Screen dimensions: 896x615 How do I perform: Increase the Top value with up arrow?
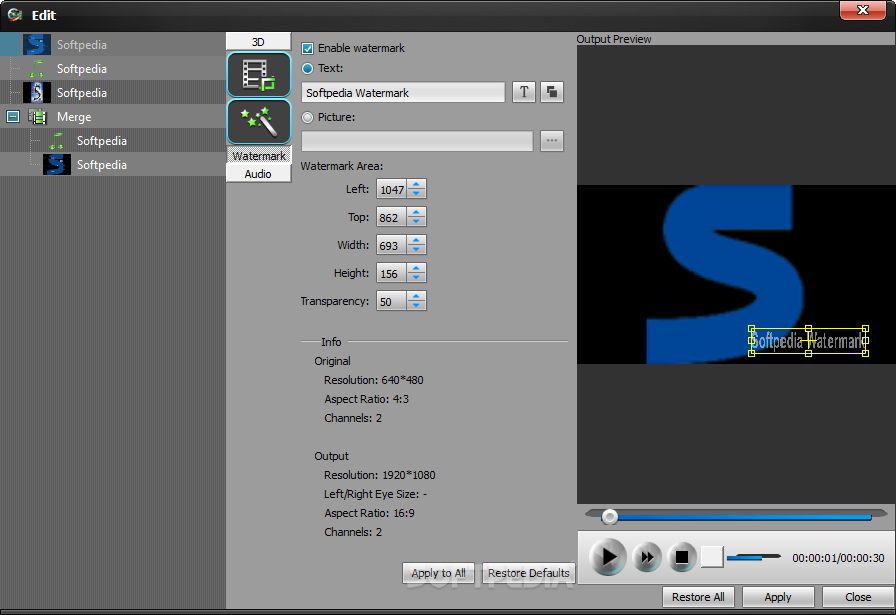pos(417,212)
